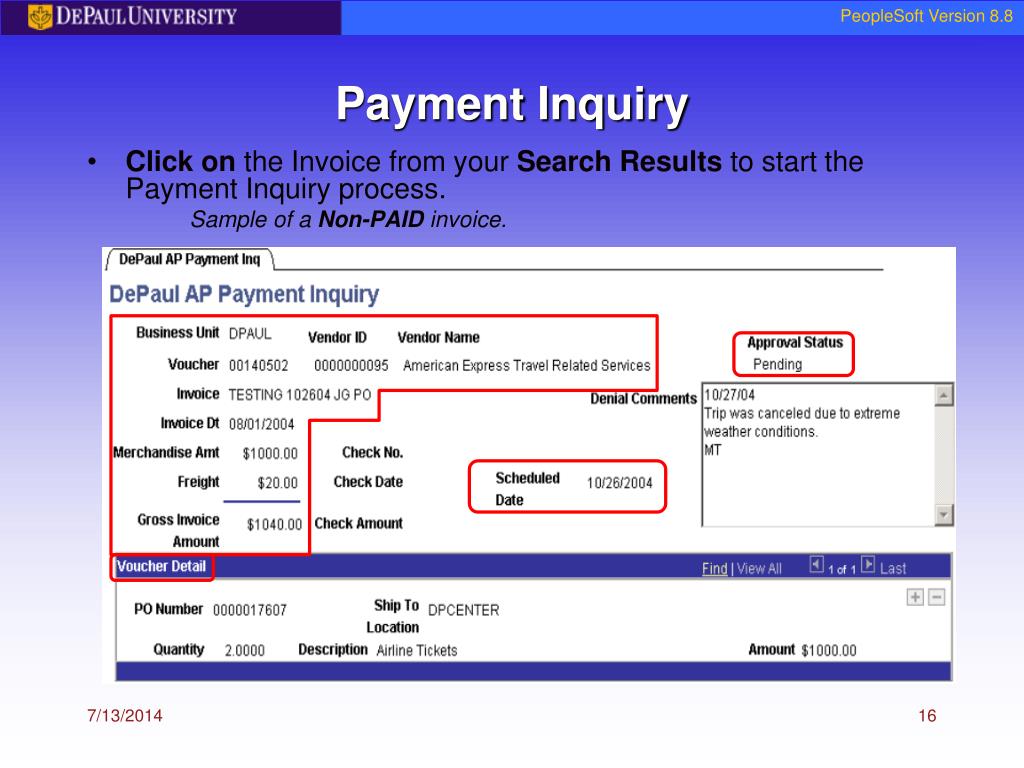The image size is (1024, 768).
Task: Click the Denial Comments scrollbar track
Action: tap(944, 455)
